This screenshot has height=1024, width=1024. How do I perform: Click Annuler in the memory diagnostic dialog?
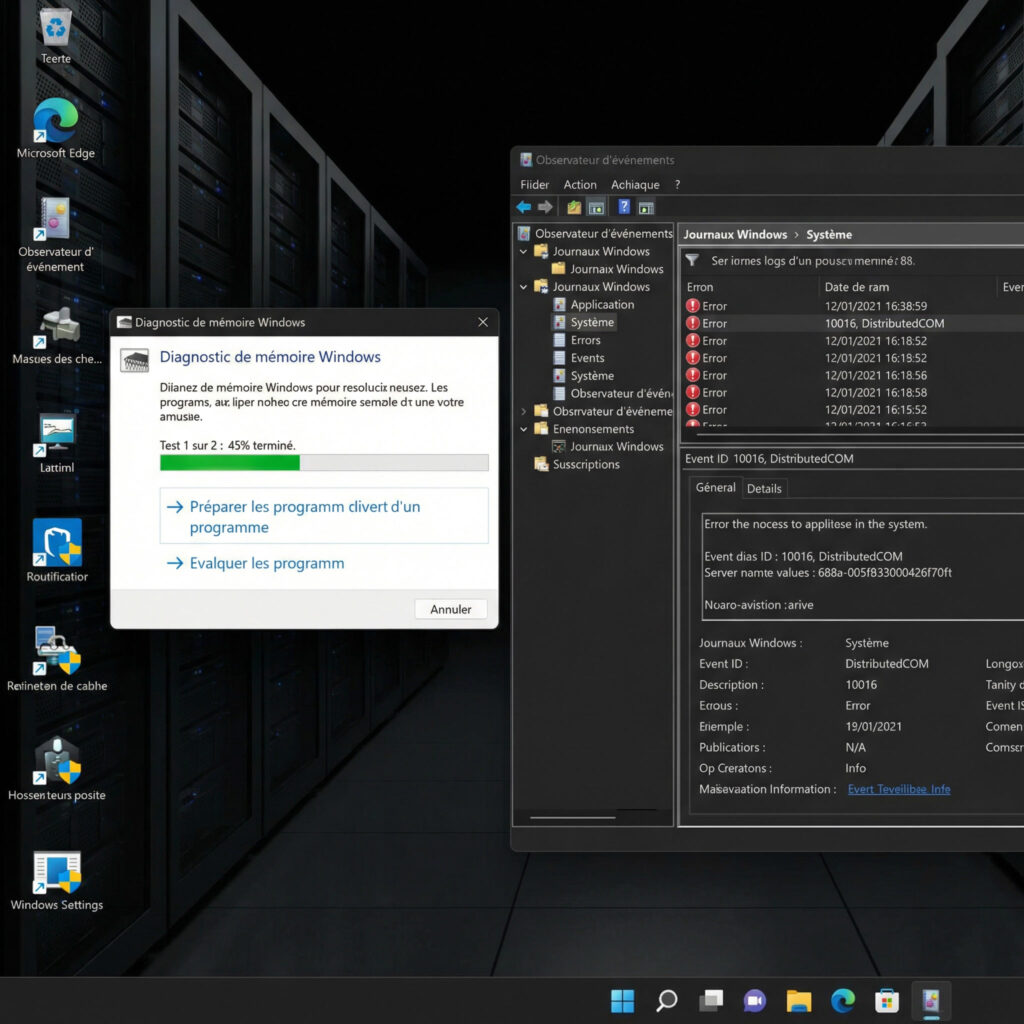coord(450,609)
